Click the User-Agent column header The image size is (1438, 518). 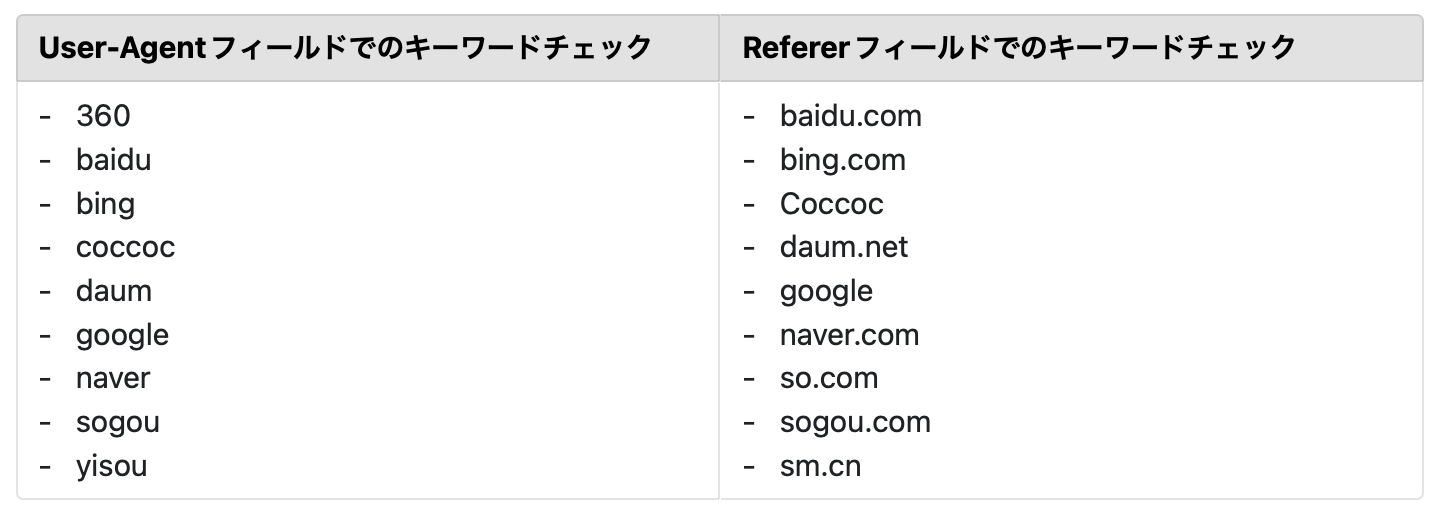(344, 48)
